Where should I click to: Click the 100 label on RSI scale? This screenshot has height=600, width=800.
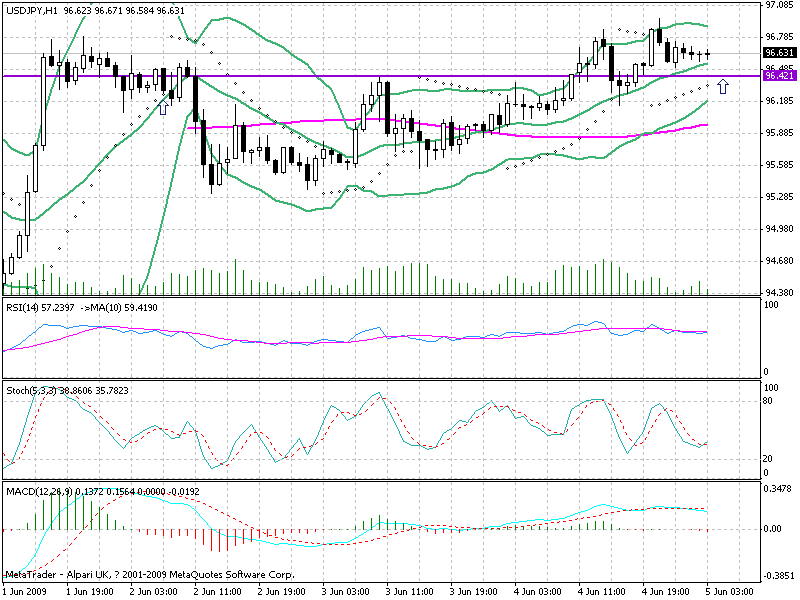point(771,305)
